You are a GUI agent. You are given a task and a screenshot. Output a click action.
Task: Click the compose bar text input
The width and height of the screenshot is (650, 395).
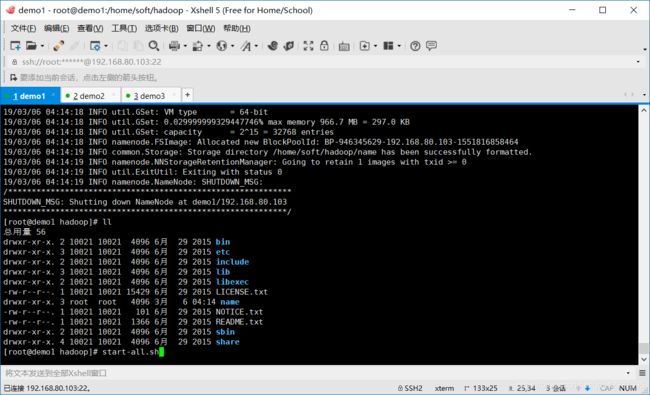[313, 373]
